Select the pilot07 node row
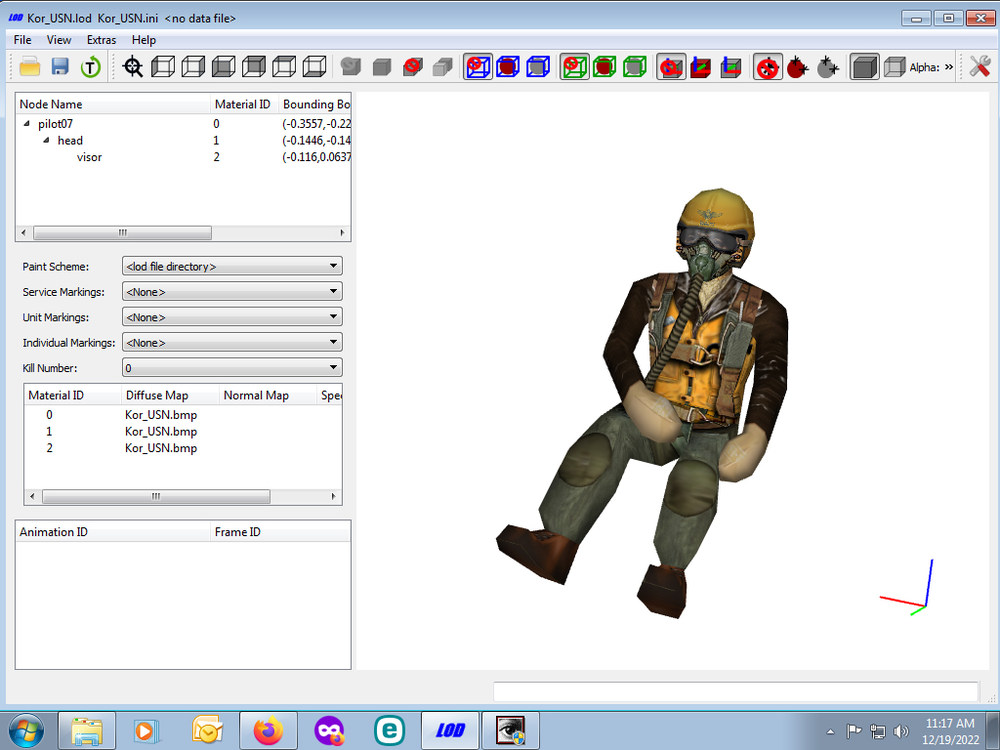1000x750 pixels. (x=184, y=124)
